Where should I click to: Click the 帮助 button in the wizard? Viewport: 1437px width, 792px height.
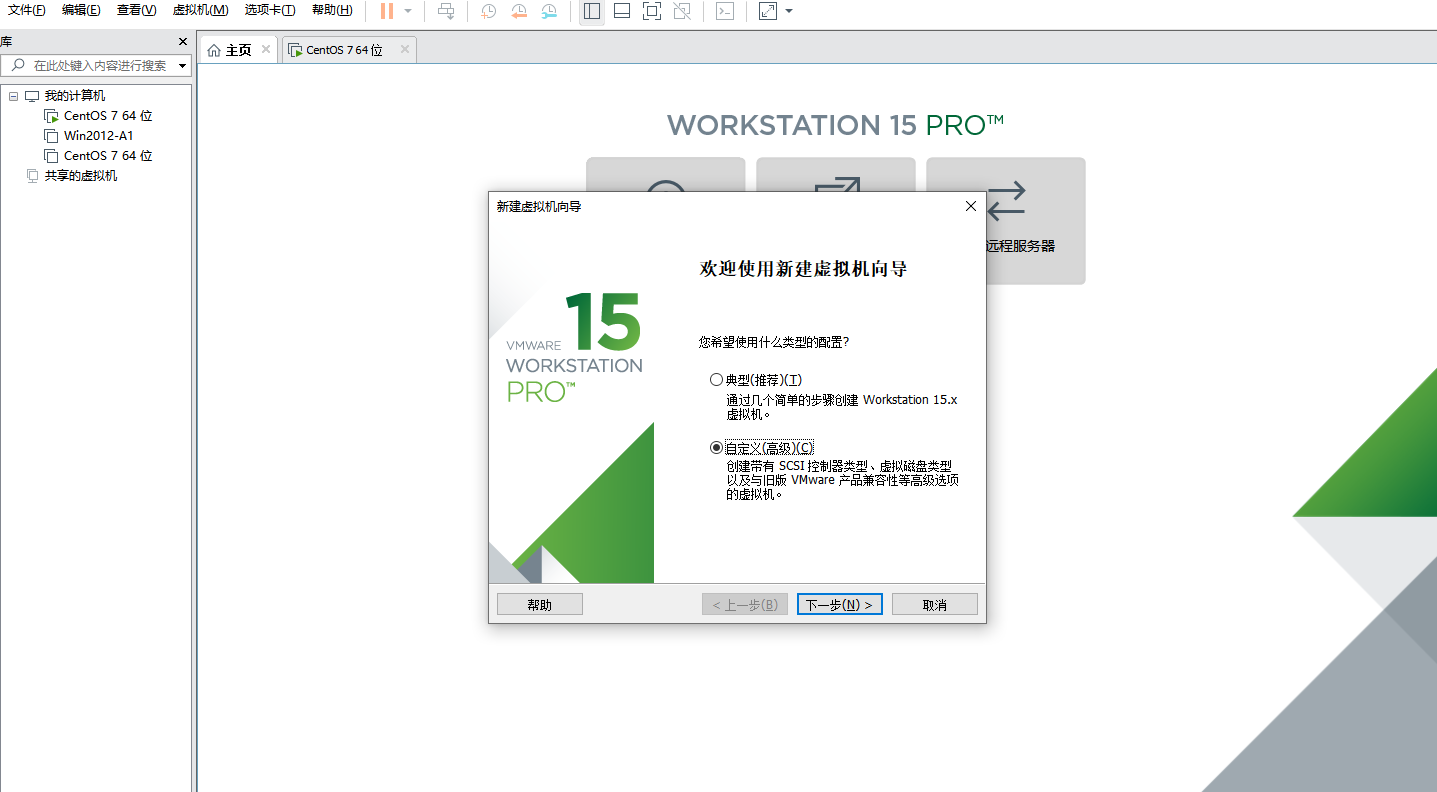[540, 605]
